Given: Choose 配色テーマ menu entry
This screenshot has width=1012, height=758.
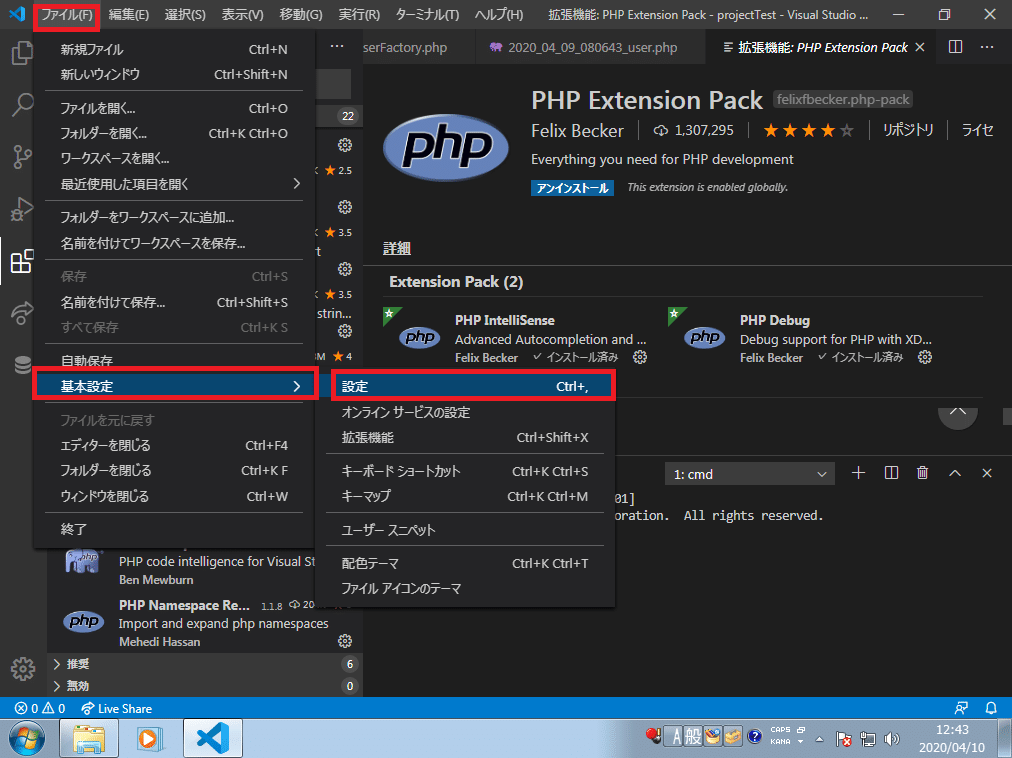Looking at the screenshot, I should pyautogui.click(x=465, y=563).
